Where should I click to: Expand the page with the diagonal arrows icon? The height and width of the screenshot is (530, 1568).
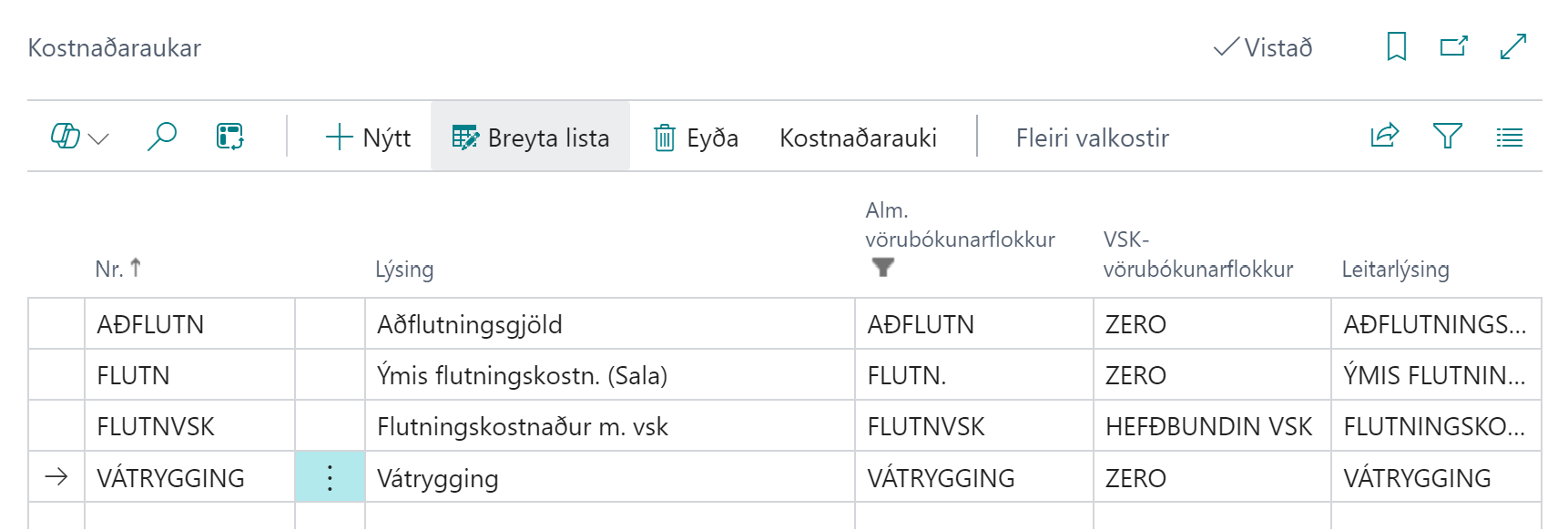pyautogui.click(x=1512, y=46)
